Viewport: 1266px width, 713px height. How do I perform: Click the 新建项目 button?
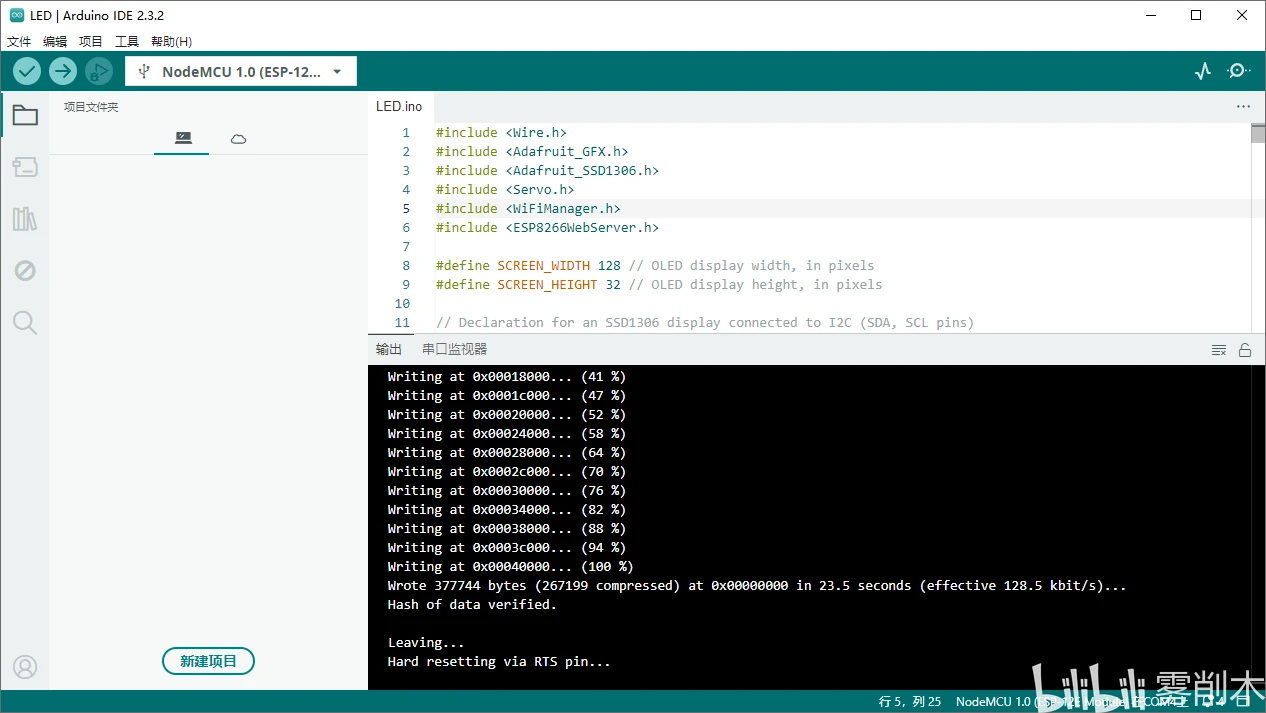pyautogui.click(x=208, y=661)
